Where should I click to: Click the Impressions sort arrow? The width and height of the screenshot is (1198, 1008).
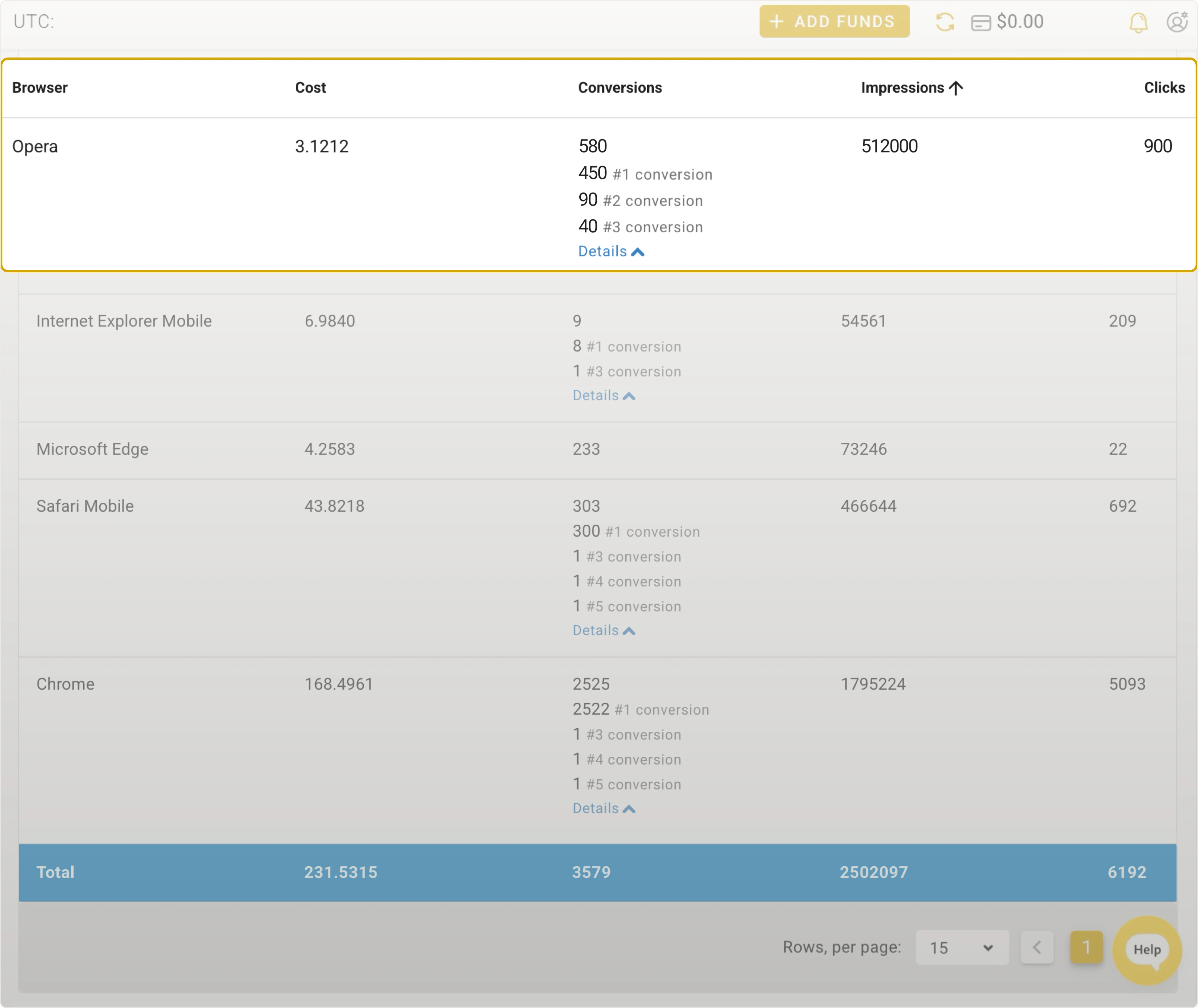(956, 88)
